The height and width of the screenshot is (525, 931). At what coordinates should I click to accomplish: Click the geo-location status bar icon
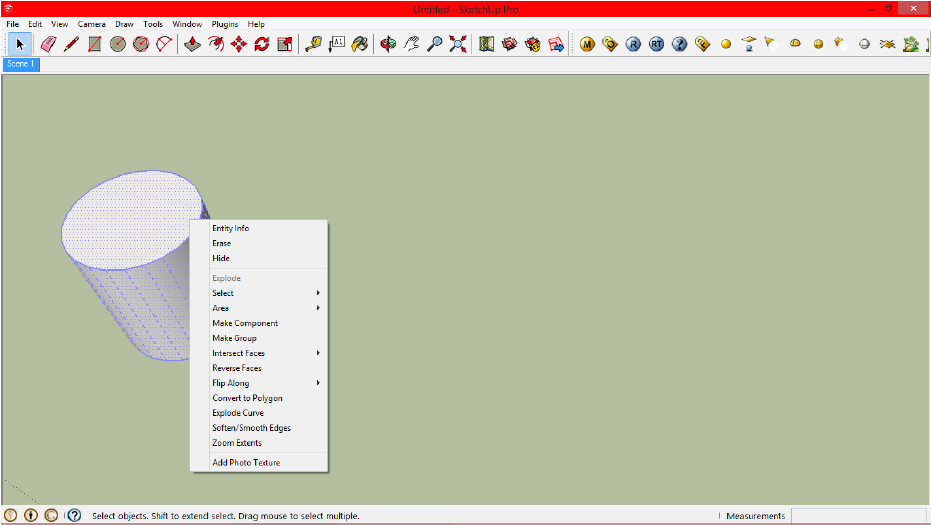(x=11, y=515)
